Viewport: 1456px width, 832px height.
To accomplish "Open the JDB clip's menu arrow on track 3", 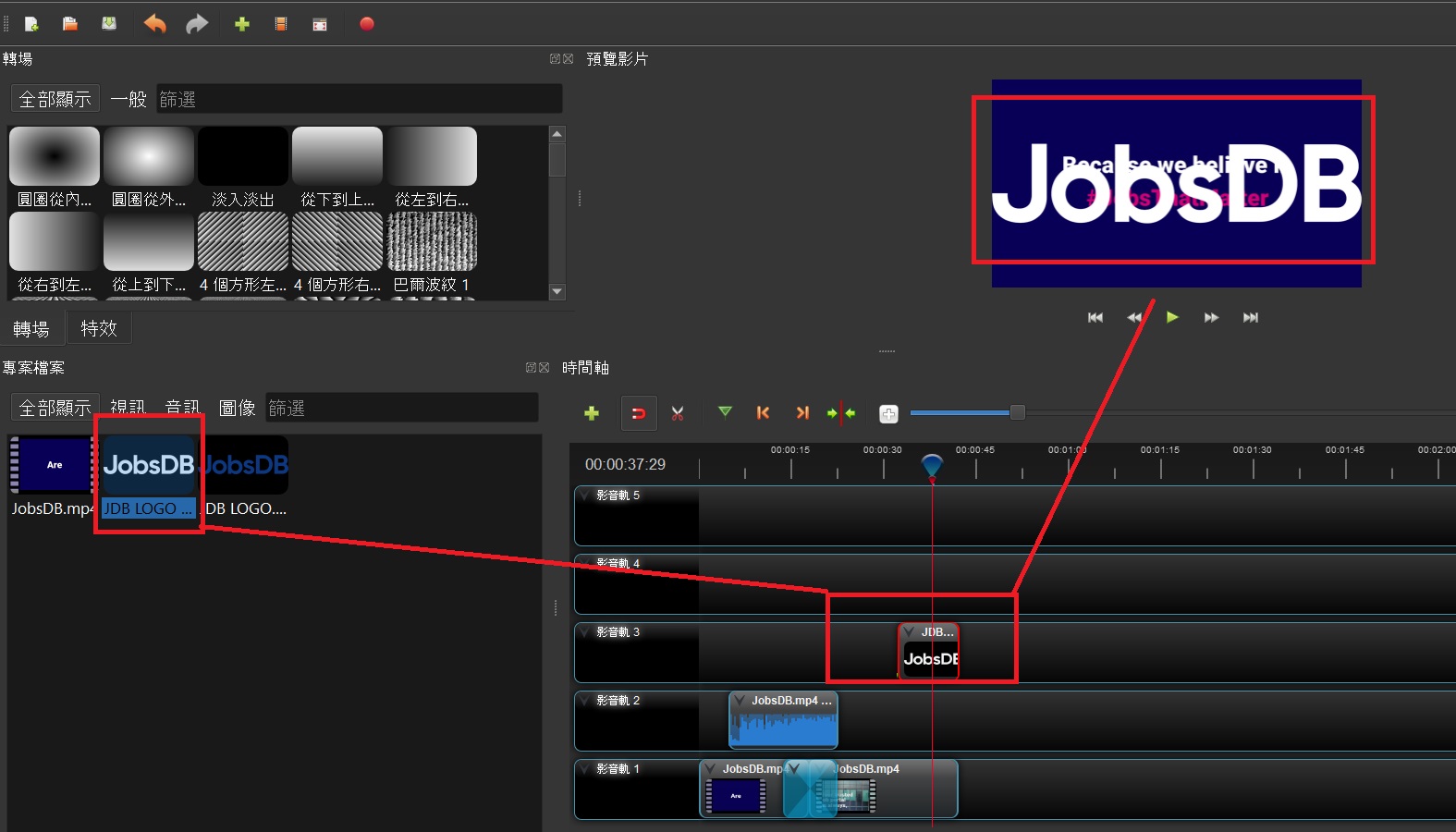I will pos(909,632).
